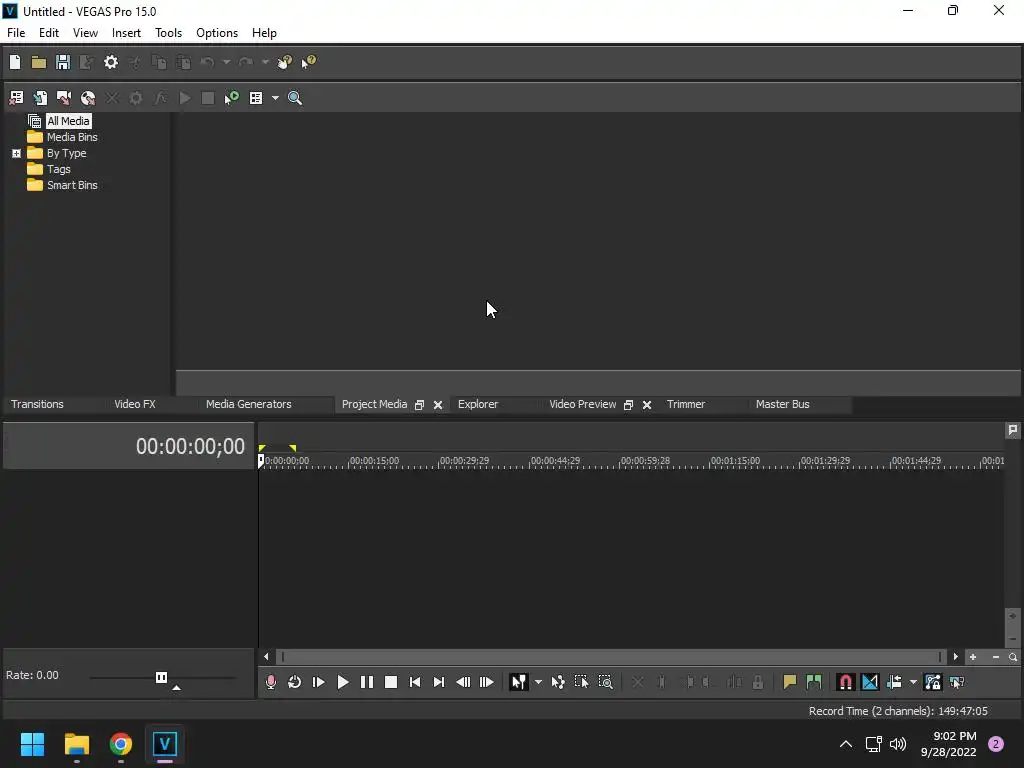Open the File menu
The image size is (1024, 768).
[x=16, y=33]
